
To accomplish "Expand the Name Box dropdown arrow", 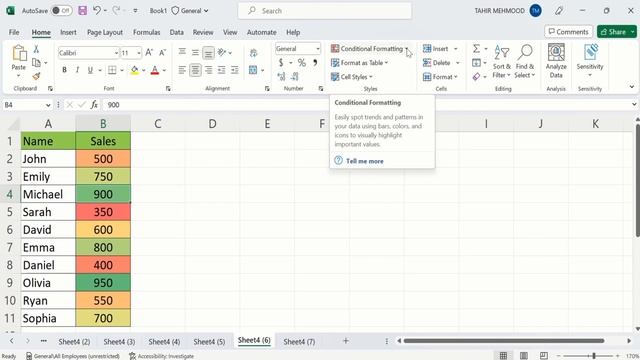I will coord(48,105).
